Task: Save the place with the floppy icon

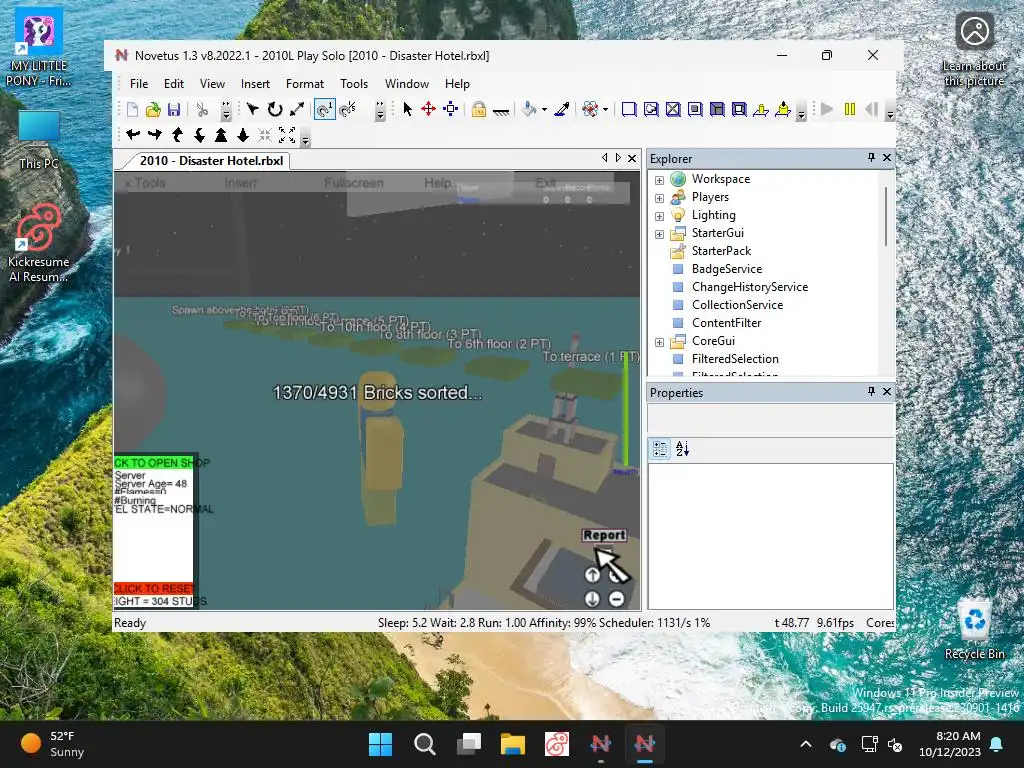Action: tap(174, 109)
